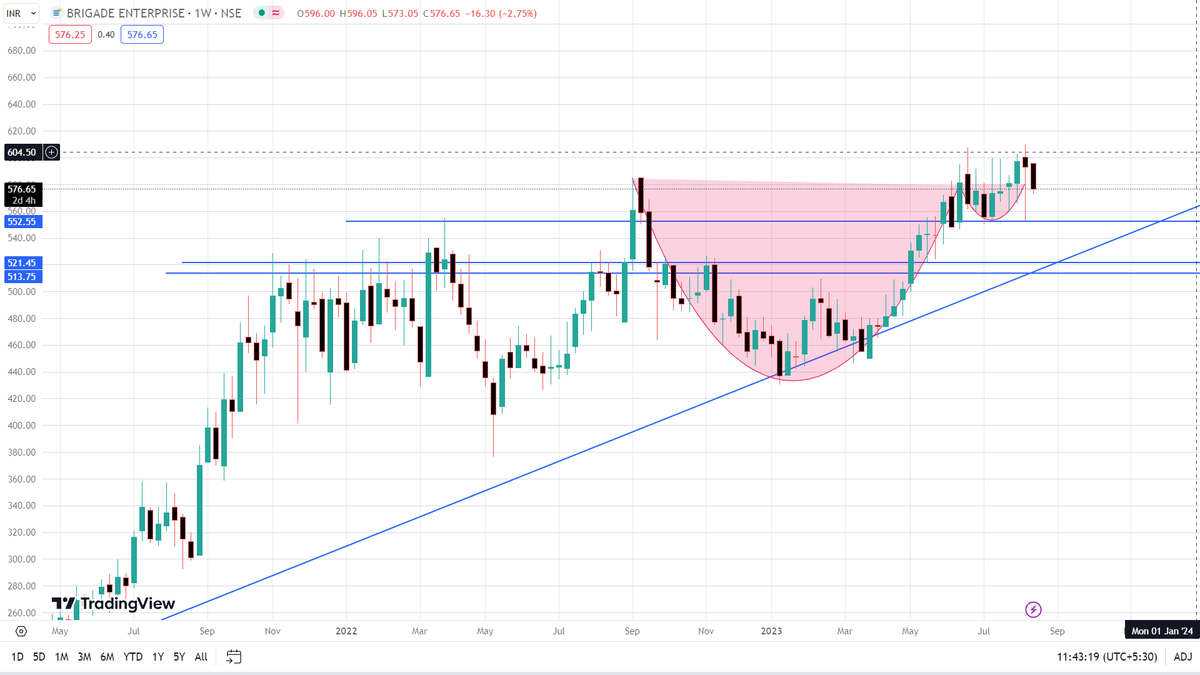1200x675 pixels.
Task: Click the 11:43:19 (UTC+5:30) timezone button
Action: click(x=1108, y=657)
